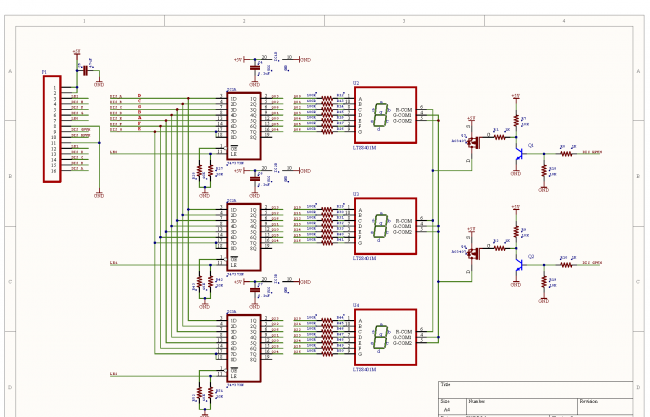Click the LTS8401M label under U2
Image resolution: width=650 pixels, height=417 pixels.
[364, 148]
